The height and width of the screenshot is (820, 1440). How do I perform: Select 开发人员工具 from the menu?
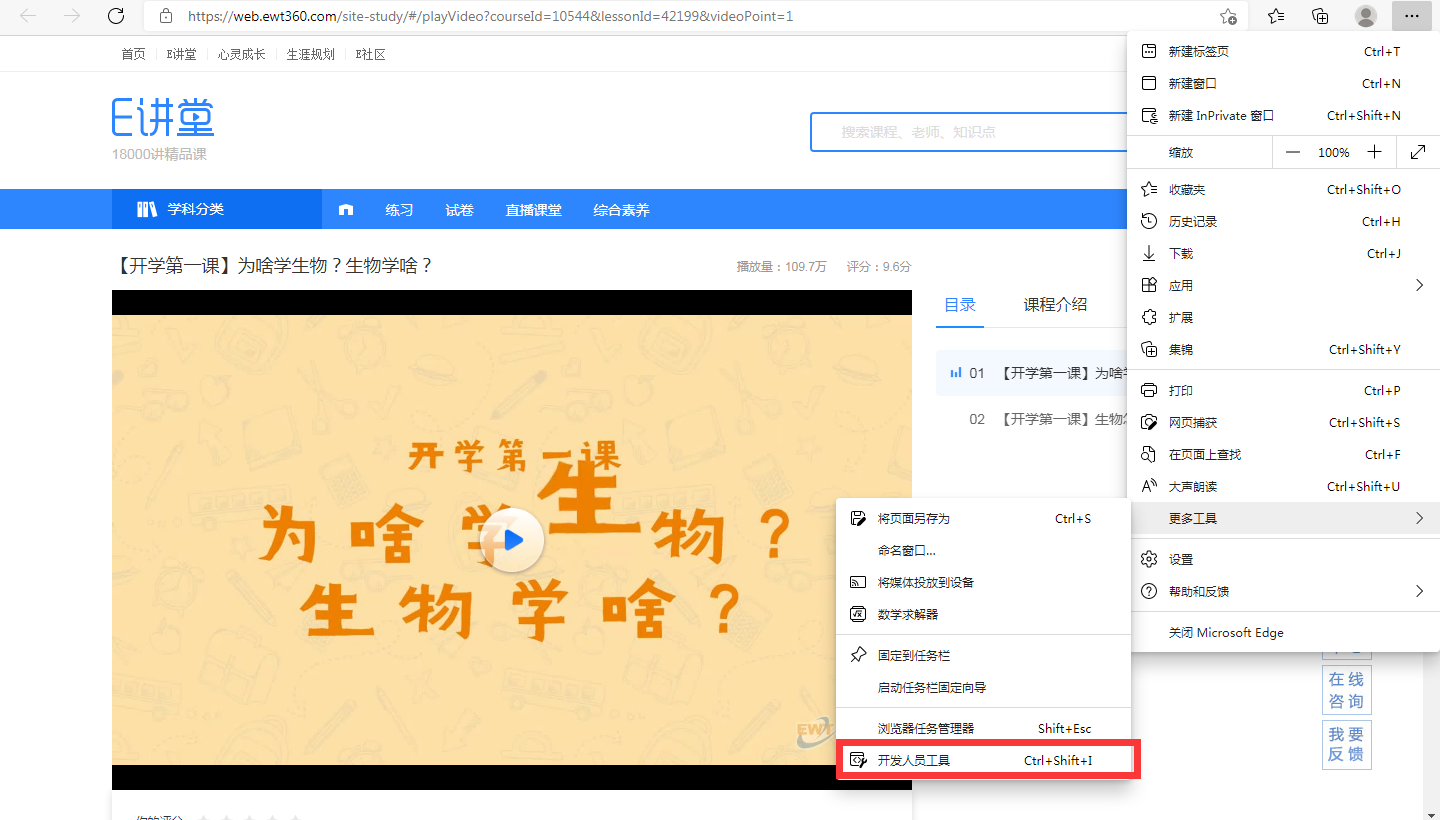912,760
